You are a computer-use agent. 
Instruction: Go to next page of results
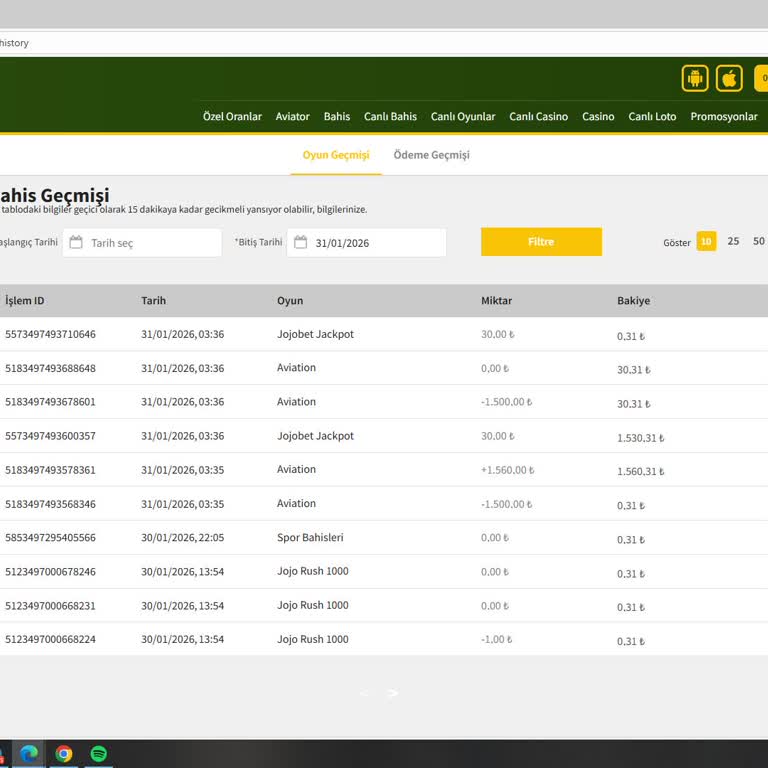pyautogui.click(x=393, y=693)
